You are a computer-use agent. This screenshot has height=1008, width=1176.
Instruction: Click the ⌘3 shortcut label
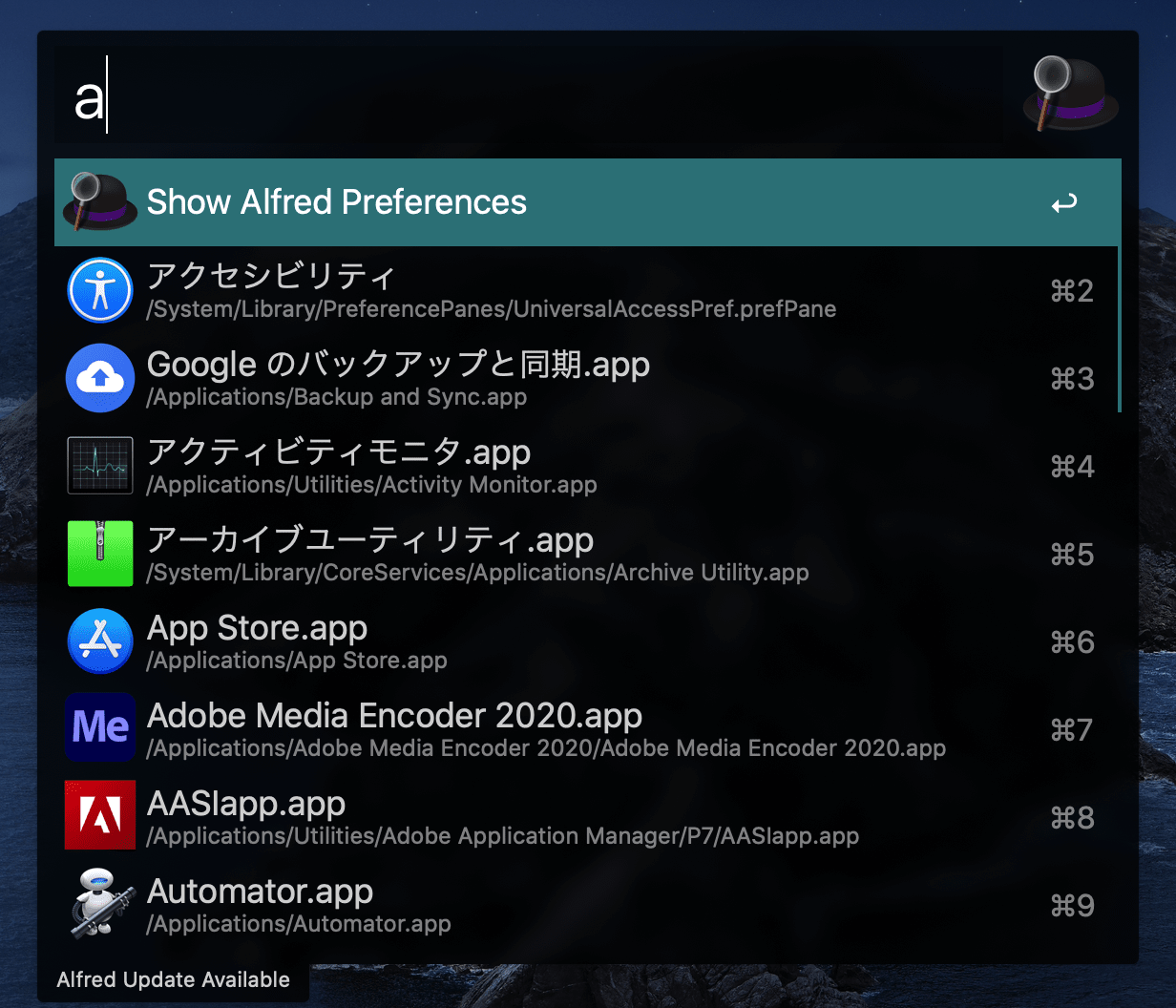pos(1072,379)
